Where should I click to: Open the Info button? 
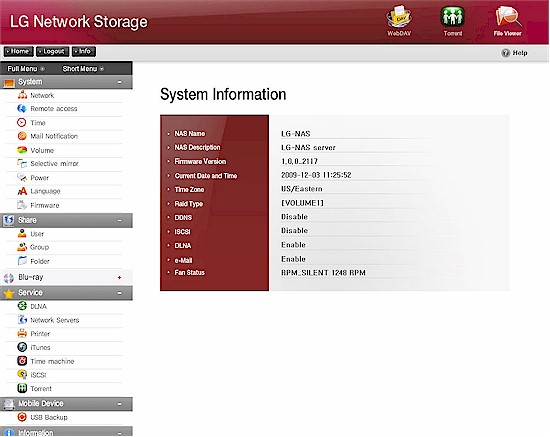84,52
